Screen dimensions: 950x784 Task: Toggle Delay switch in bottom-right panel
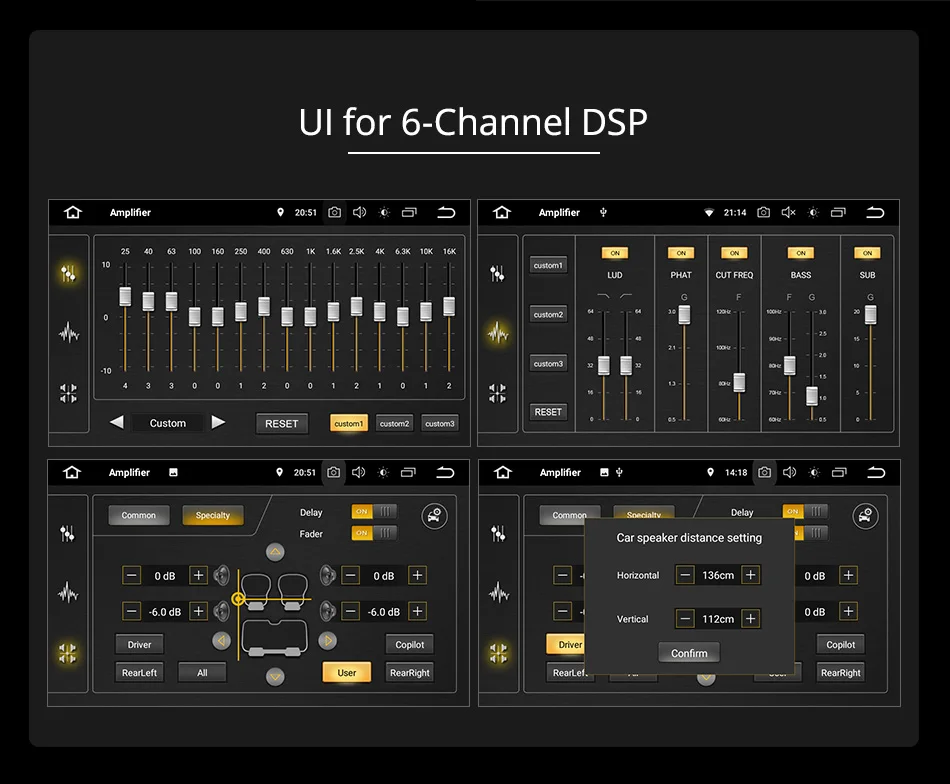(x=805, y=511)
